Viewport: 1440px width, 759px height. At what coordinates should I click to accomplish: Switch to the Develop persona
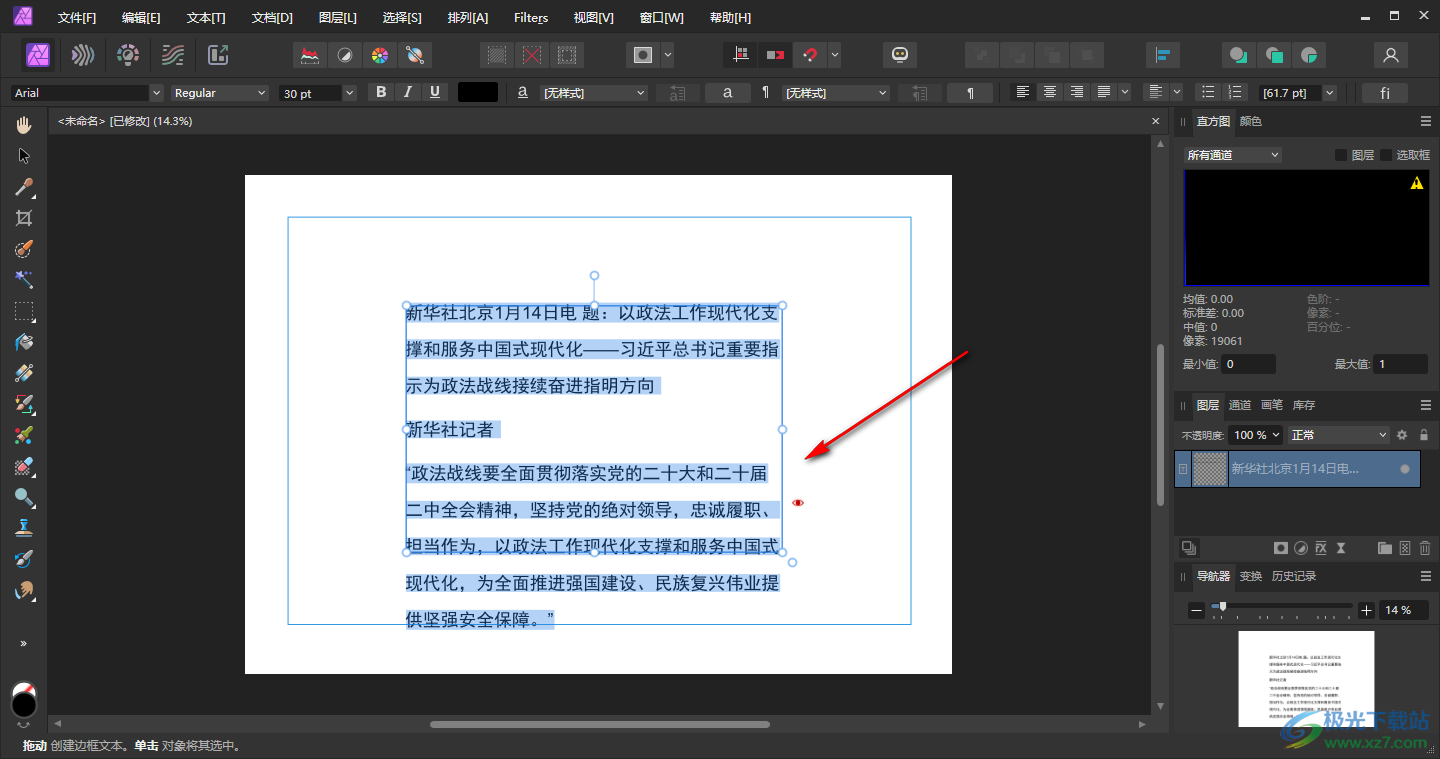click(x=128, y=54)
